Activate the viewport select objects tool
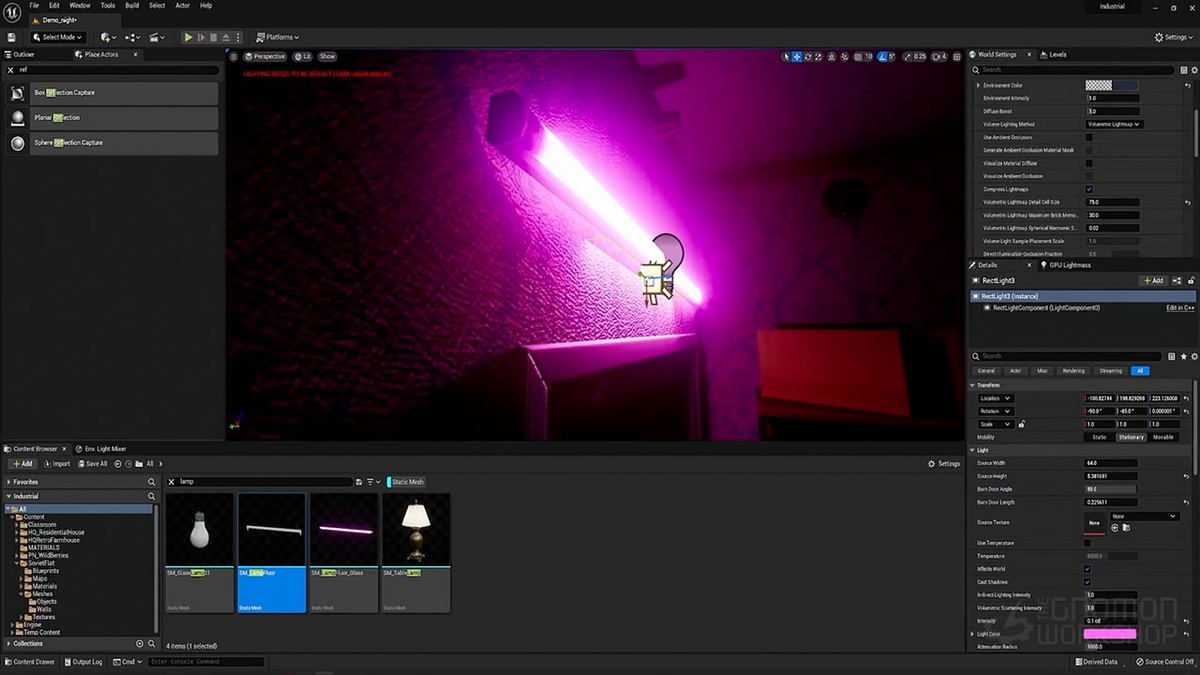The width and height of the screenshot is (1200, 675). click(786, 56)
